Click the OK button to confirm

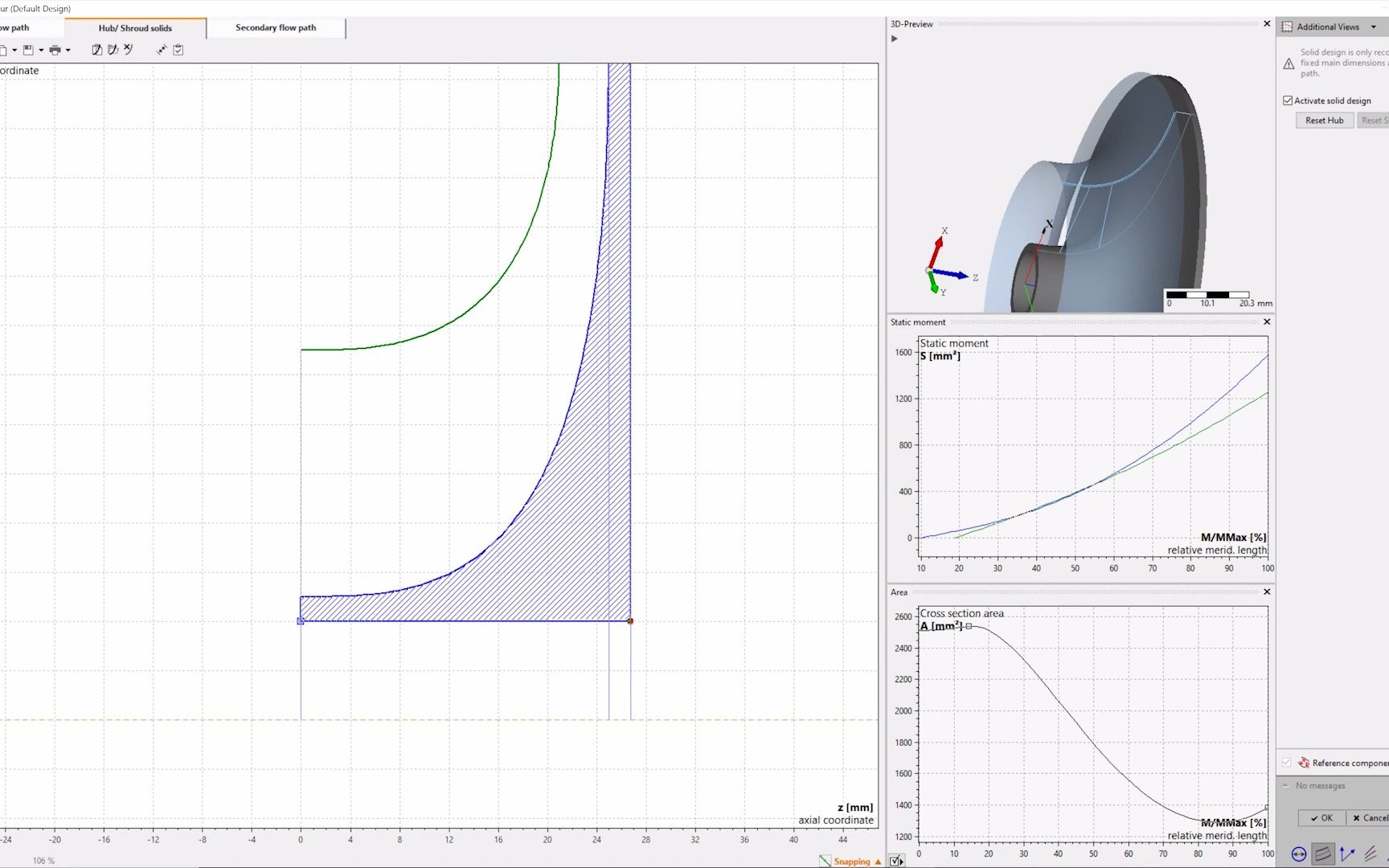pyautogui.click(x=1321, y=817)
